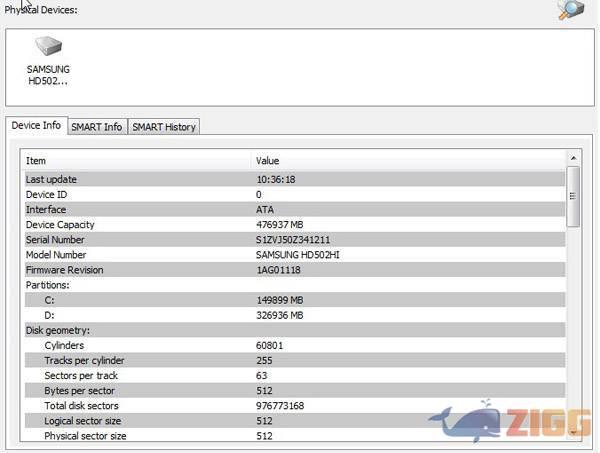Click the 149899 MB value
The image size is (600, 453).
pos(280,300)
